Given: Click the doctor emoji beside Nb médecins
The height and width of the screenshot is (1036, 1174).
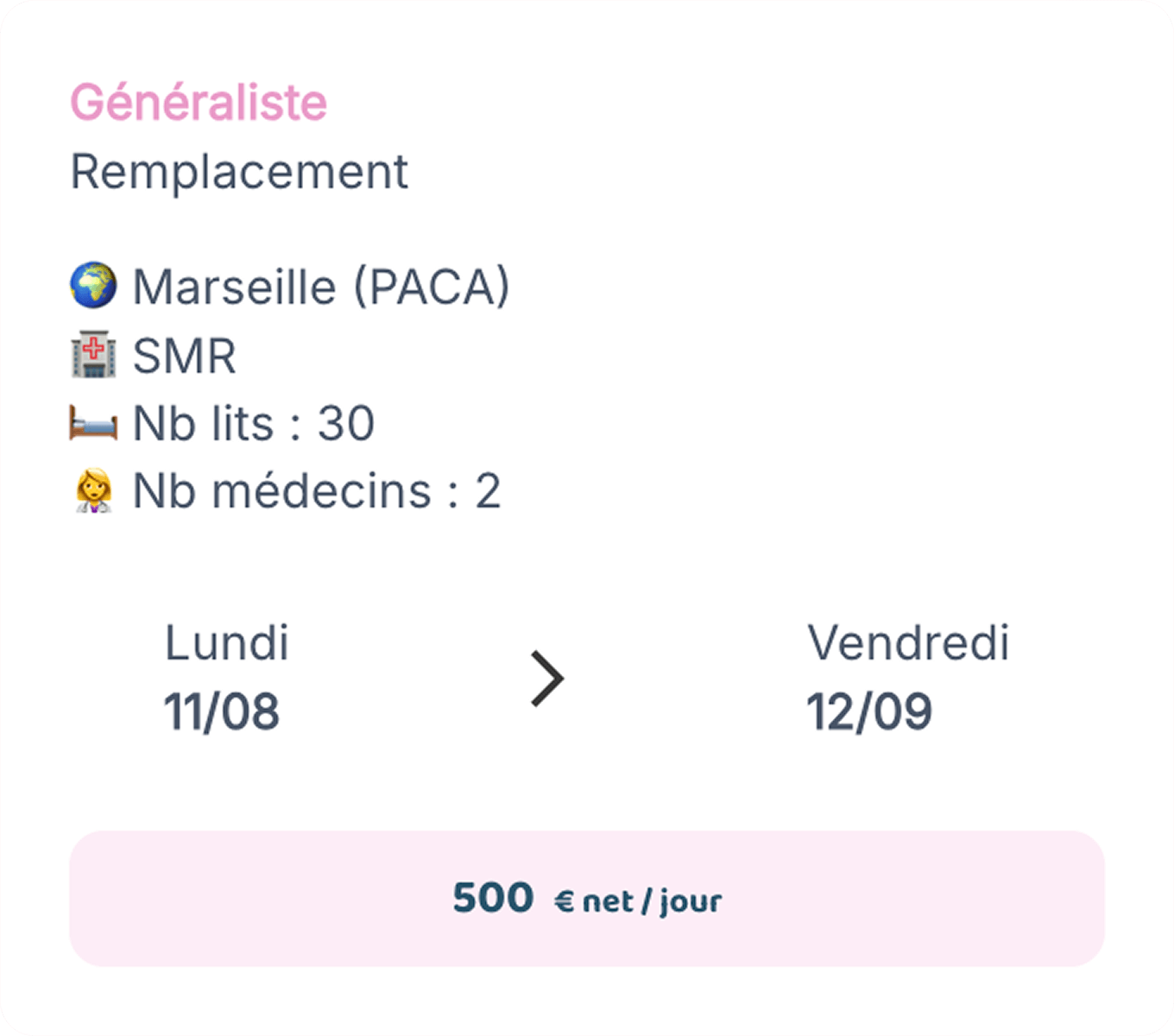Looking at the screenshot, I should (93, 490).
